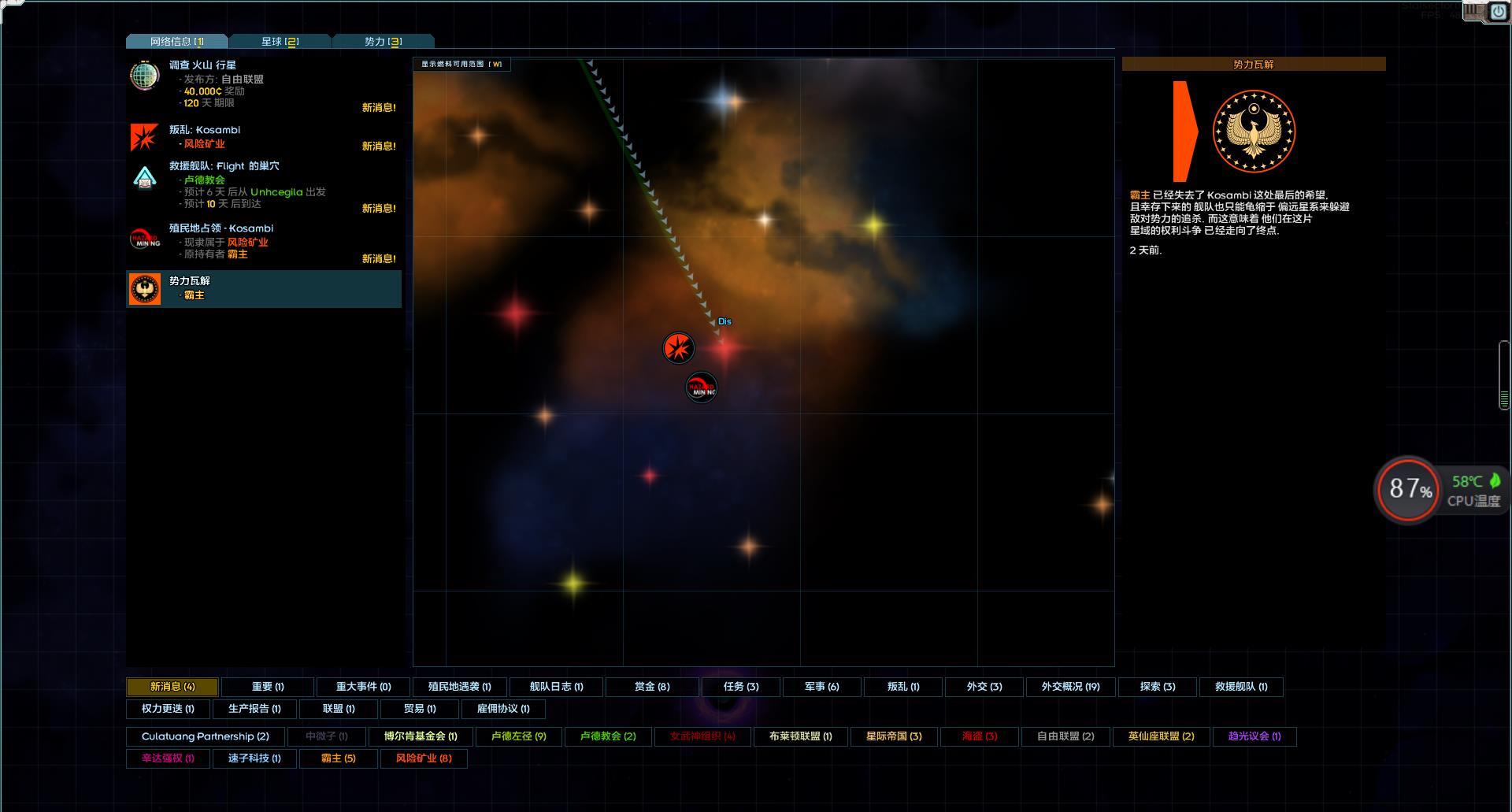Viewport: 1512px width, 812px height.
Task: Toggle the 新消息 (4) filter
Action: [x=172, y=687]
